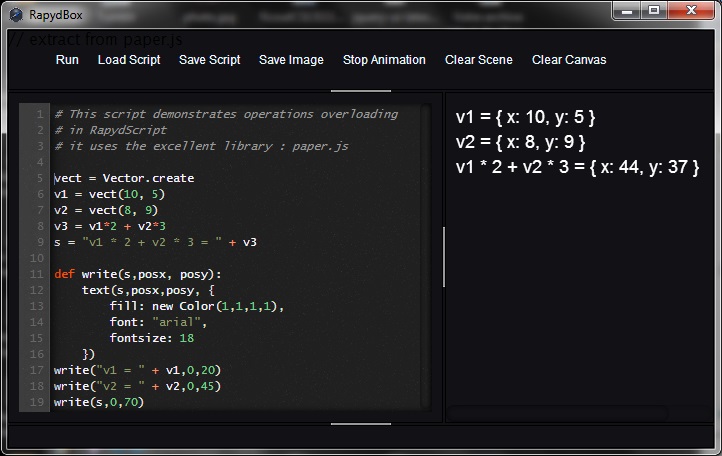This screenshot has height=456, width=722.
Task: Click line number 4 in the gutter
Action: 40,162
